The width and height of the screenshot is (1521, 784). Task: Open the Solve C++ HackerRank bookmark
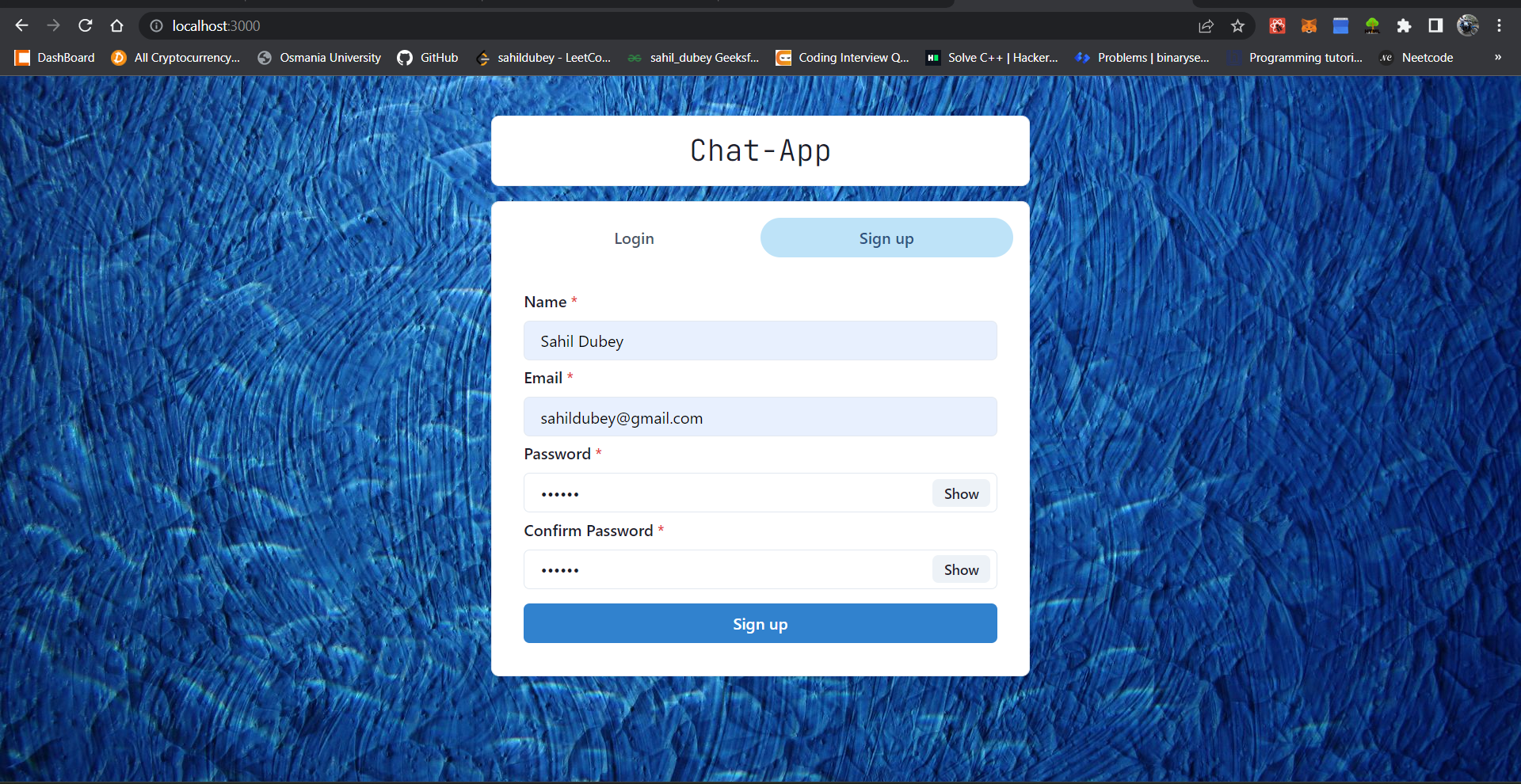pyautogui.click(x=992, y=58)
